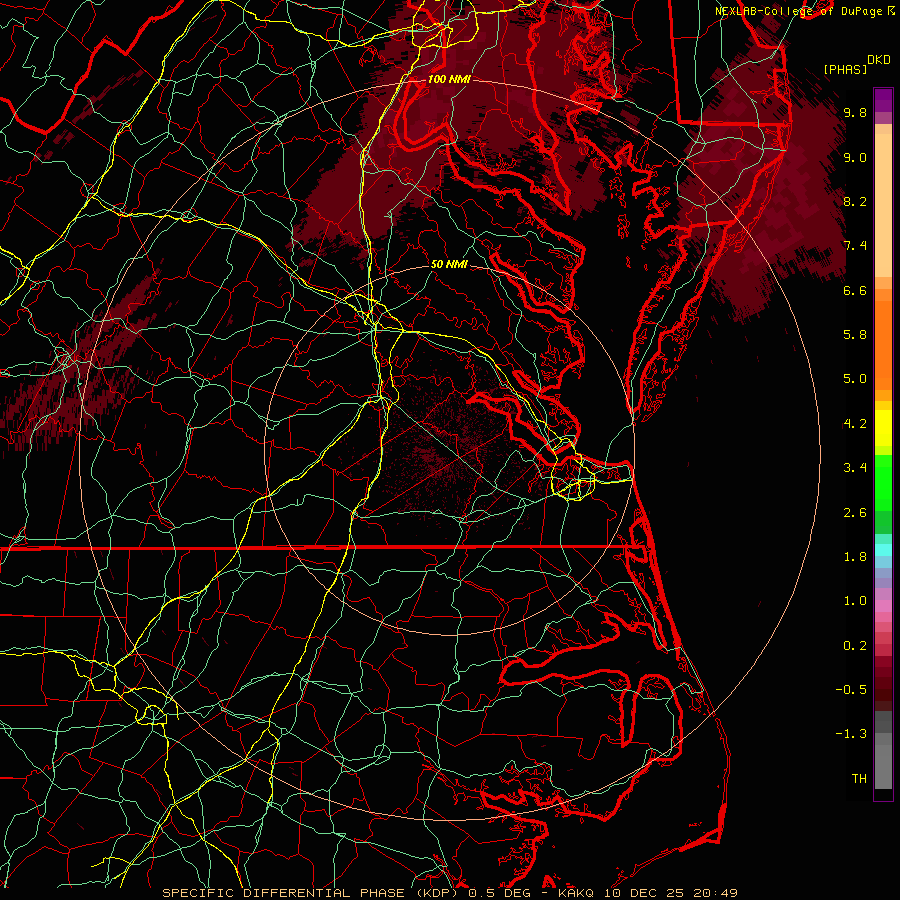
Task: Pick the cyan band on the color scale
Action: click(x=883, y=550)
